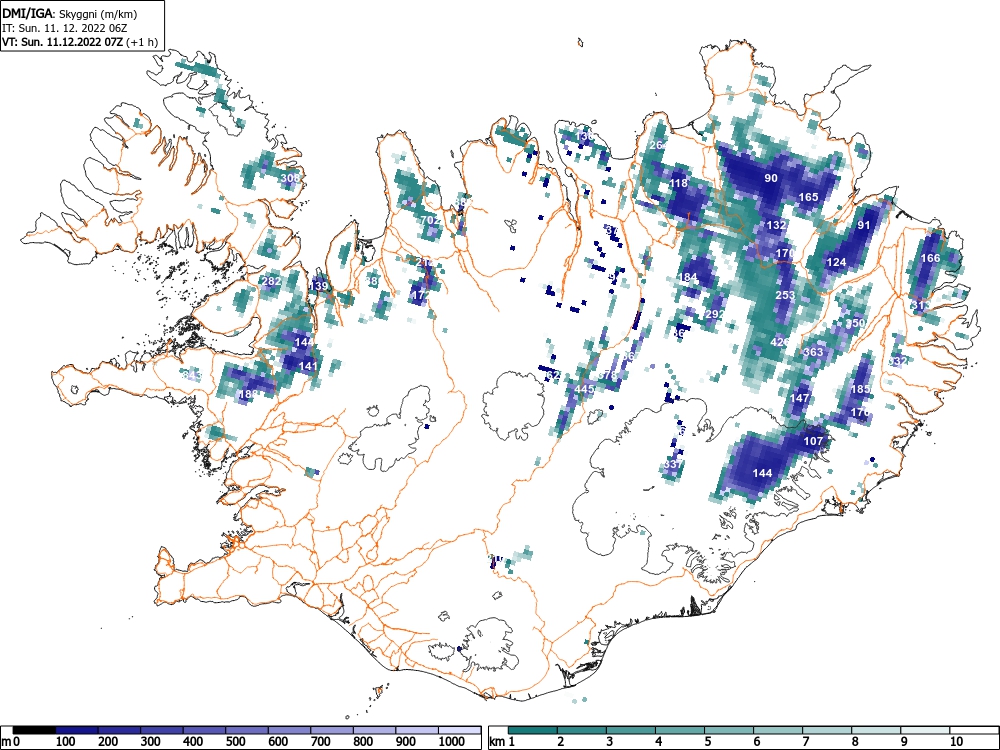The image size is (1000, 750).
Task: Click the '90' visibility label on map
Action: 771,178
